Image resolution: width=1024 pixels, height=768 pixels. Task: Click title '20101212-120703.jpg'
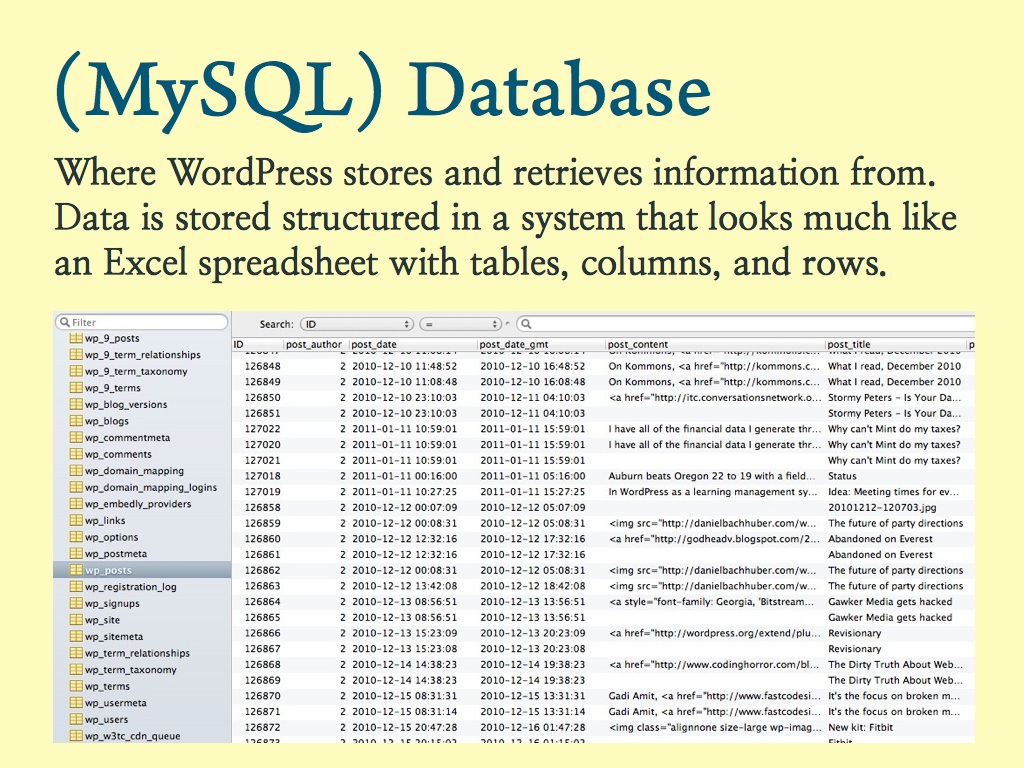tap(882, 507)
